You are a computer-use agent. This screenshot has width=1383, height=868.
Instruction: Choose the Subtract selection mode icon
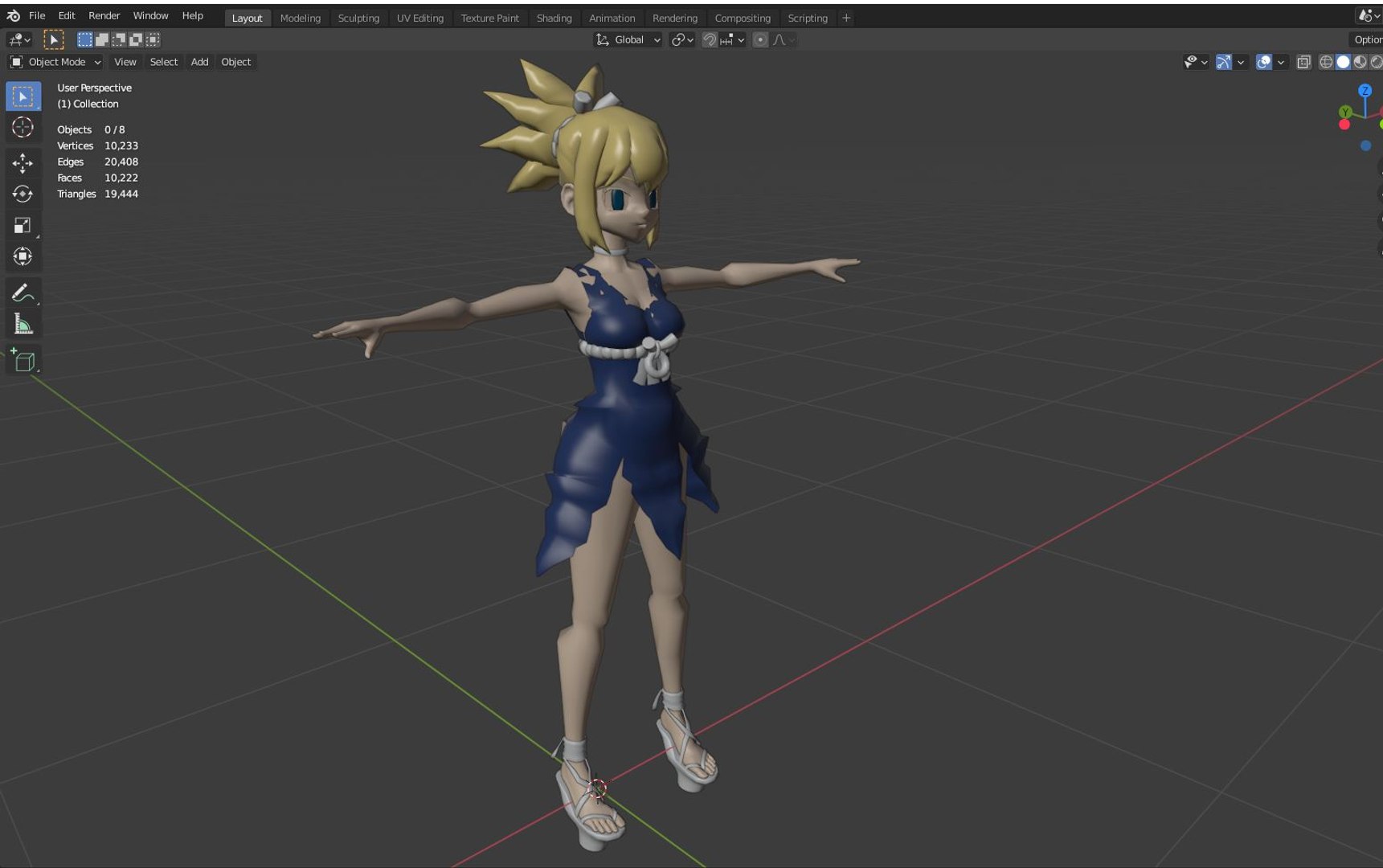[118, 39]
